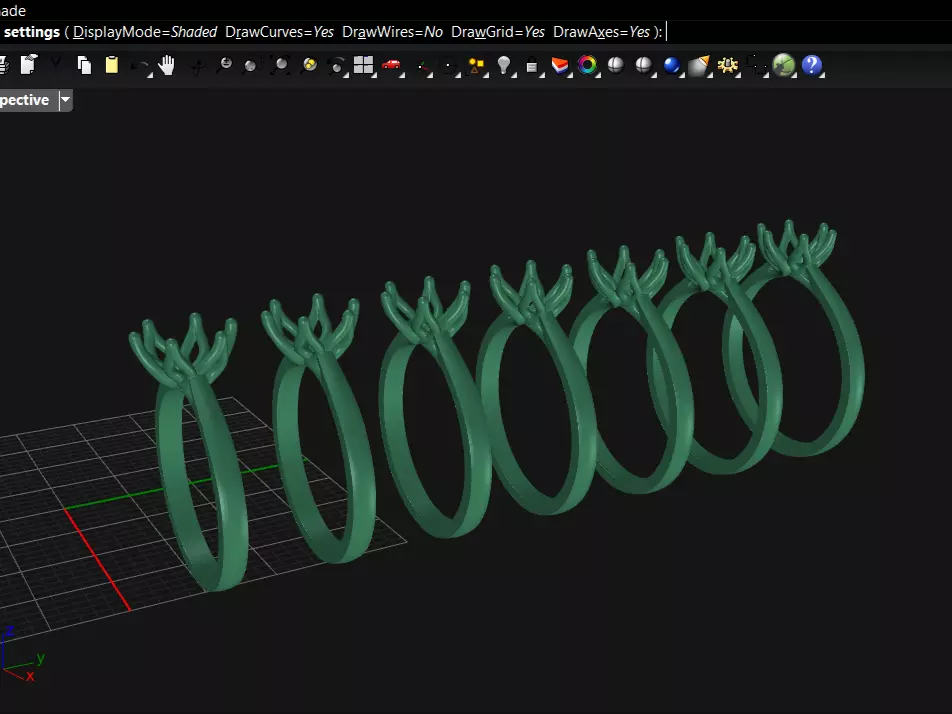The width and height of the screenshot is (952, 714).
Task: Toggle DrawAxes=Yes command option
Action: click(x=602, y=32)
